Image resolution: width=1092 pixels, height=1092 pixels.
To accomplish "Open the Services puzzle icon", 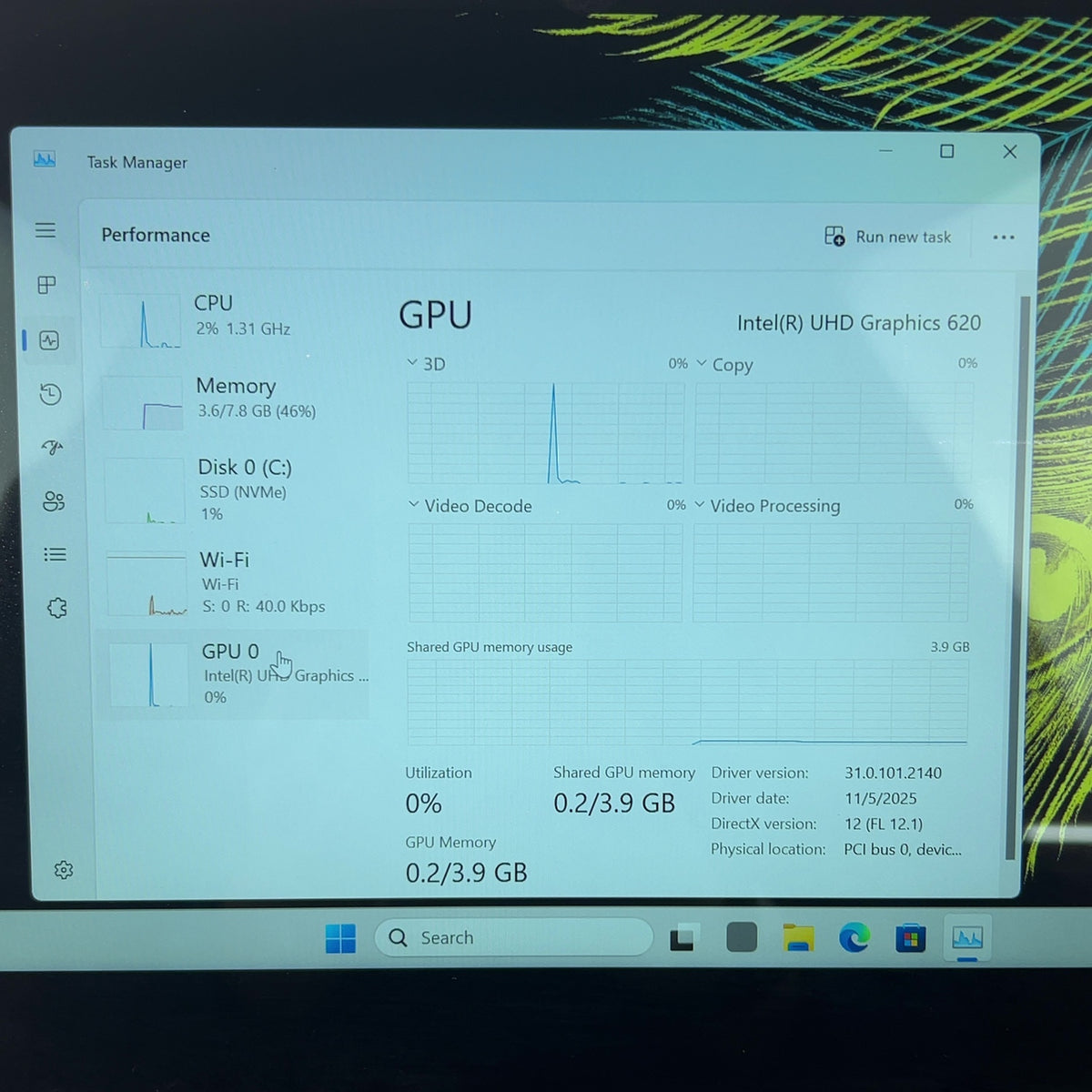I will coord(57,608).
